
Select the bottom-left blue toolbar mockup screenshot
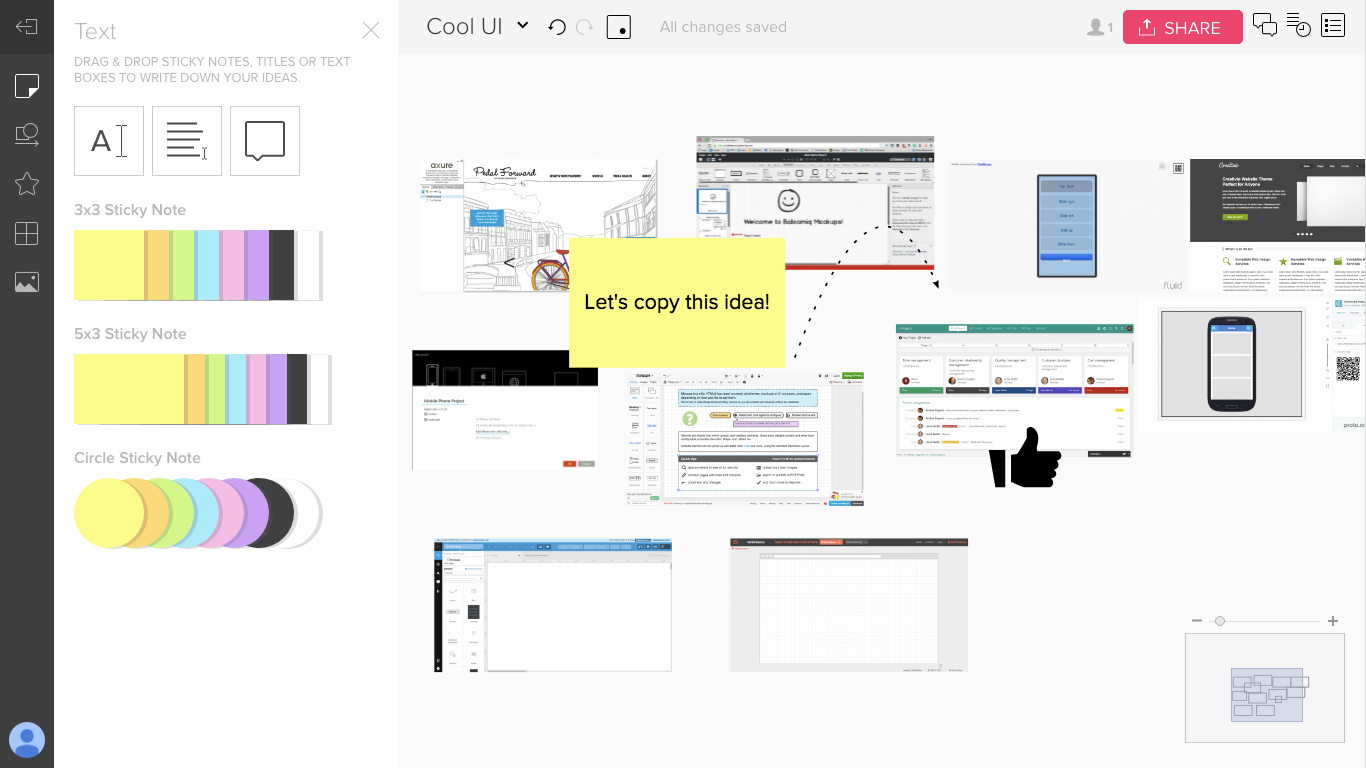[553, 605]
